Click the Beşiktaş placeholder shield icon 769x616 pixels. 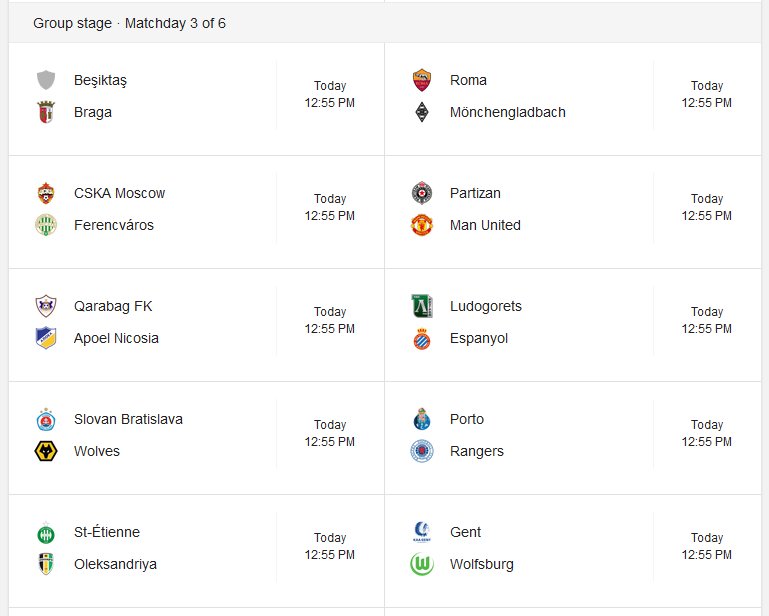coord(46,80)
